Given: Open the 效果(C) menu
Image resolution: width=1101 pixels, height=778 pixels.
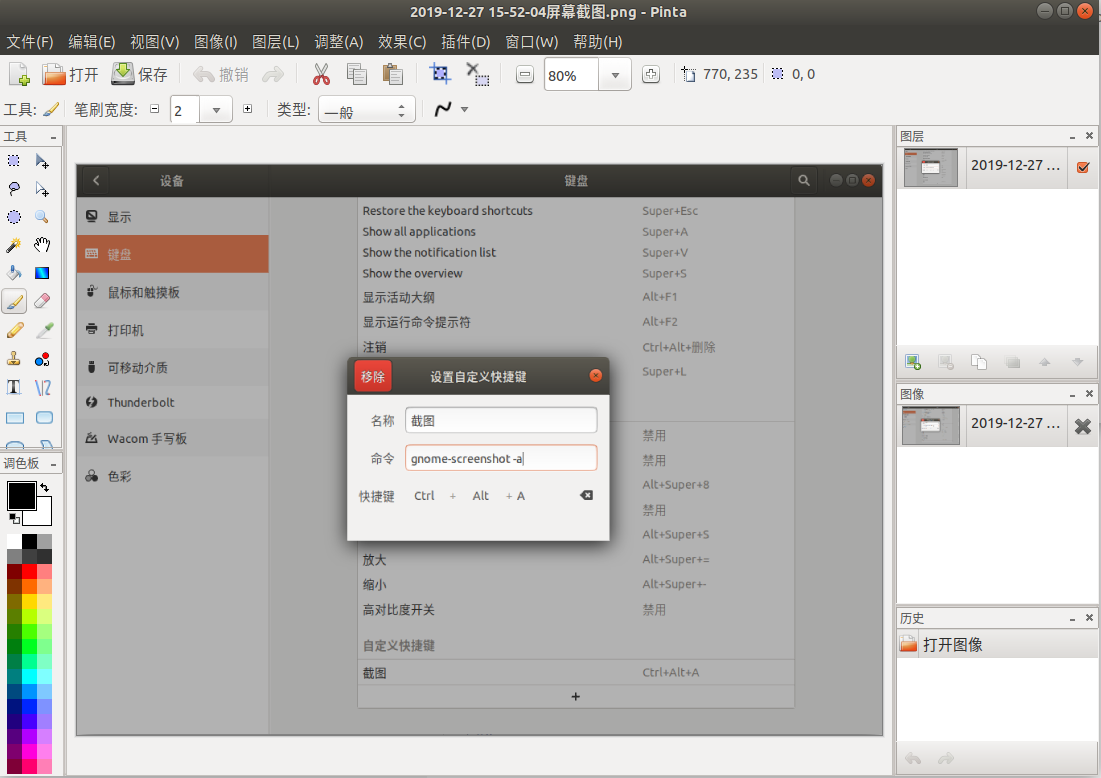Looking at the screenshot, I should pyautogui.click(x=402, y=42).
